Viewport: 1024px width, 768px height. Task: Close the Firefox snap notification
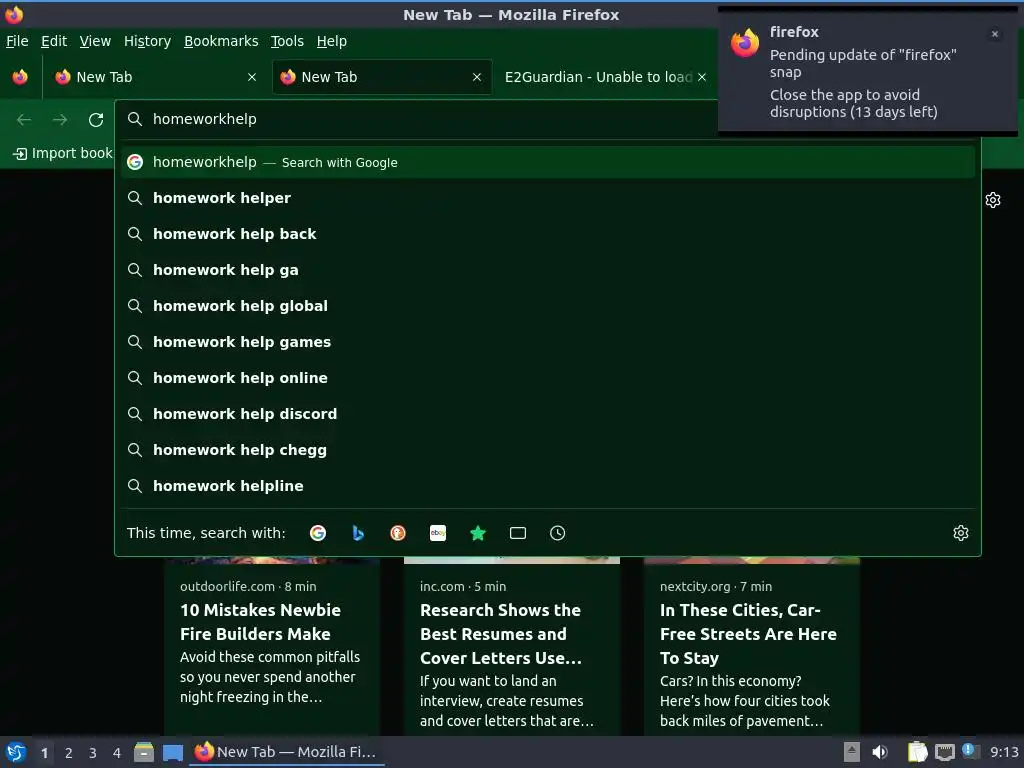click(x=995, y=34)
